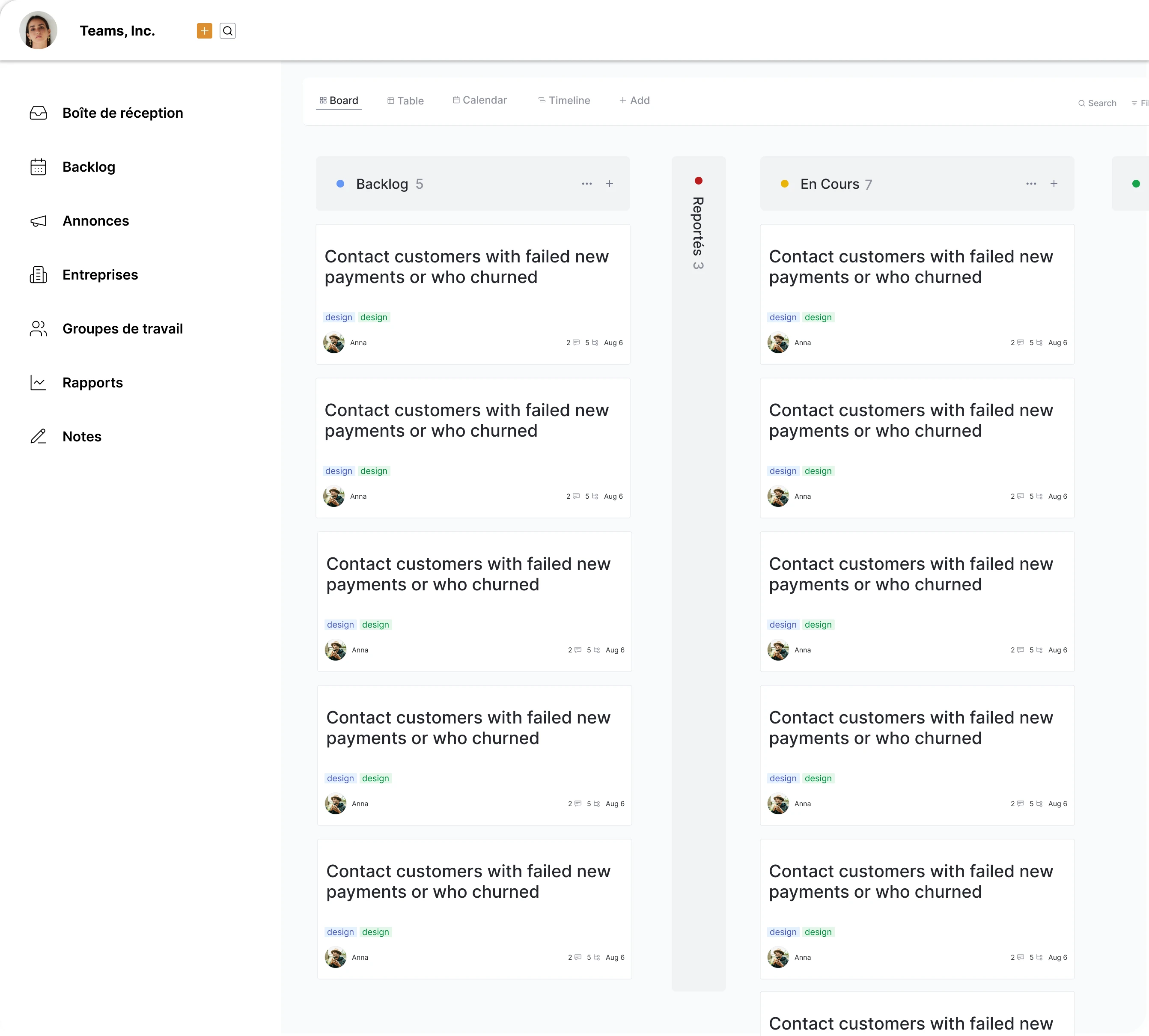Open search icon next to Teams, Inc.
The height and width of the screenshot is (1036, 1149).
click(x=228, y=31)
